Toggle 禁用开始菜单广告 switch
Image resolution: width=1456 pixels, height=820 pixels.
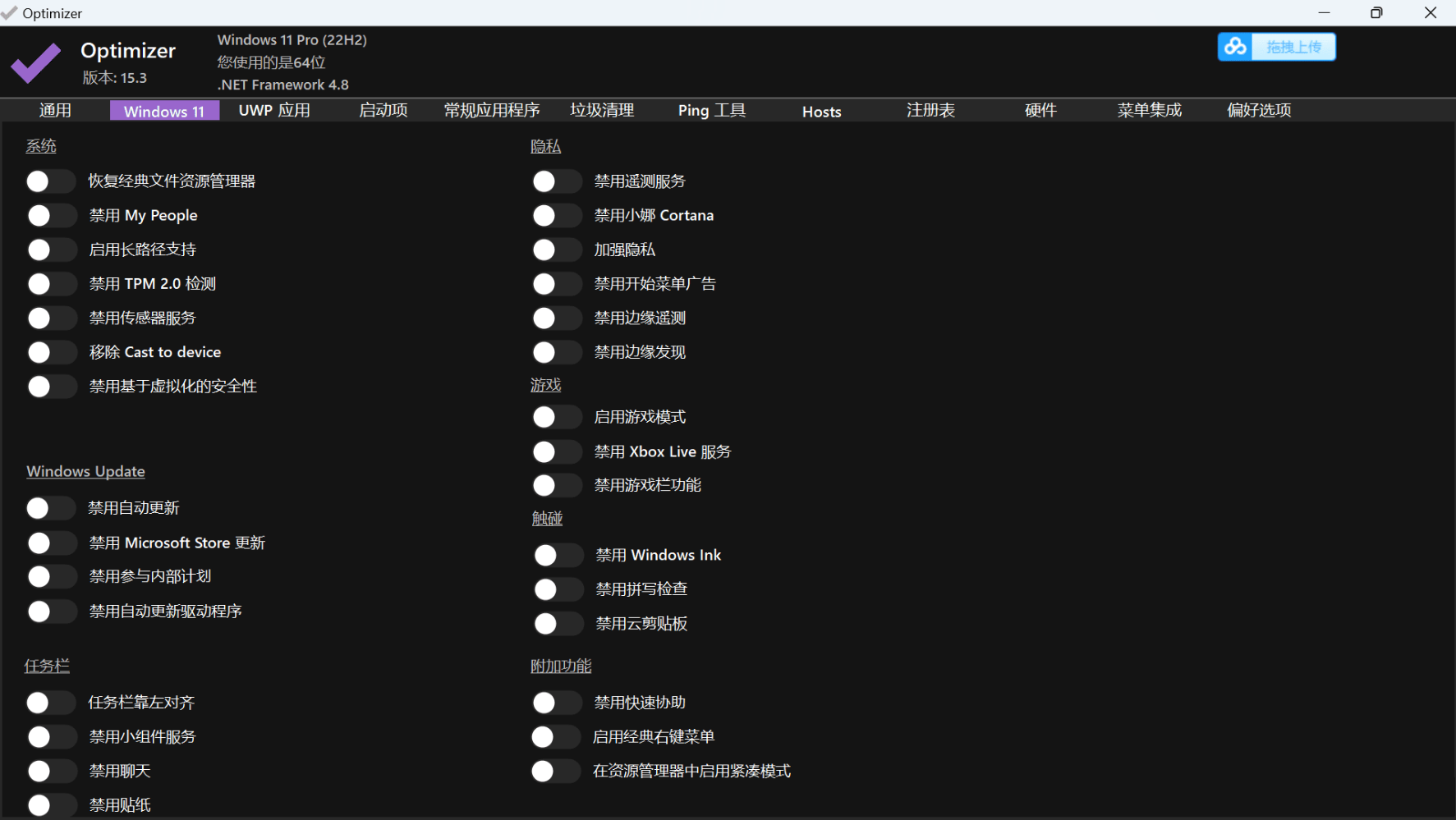(x=556, y=284)
